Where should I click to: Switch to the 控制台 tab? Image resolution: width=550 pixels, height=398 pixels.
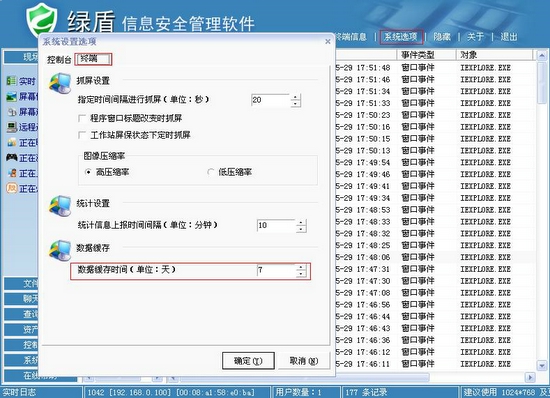coord(59,60)
